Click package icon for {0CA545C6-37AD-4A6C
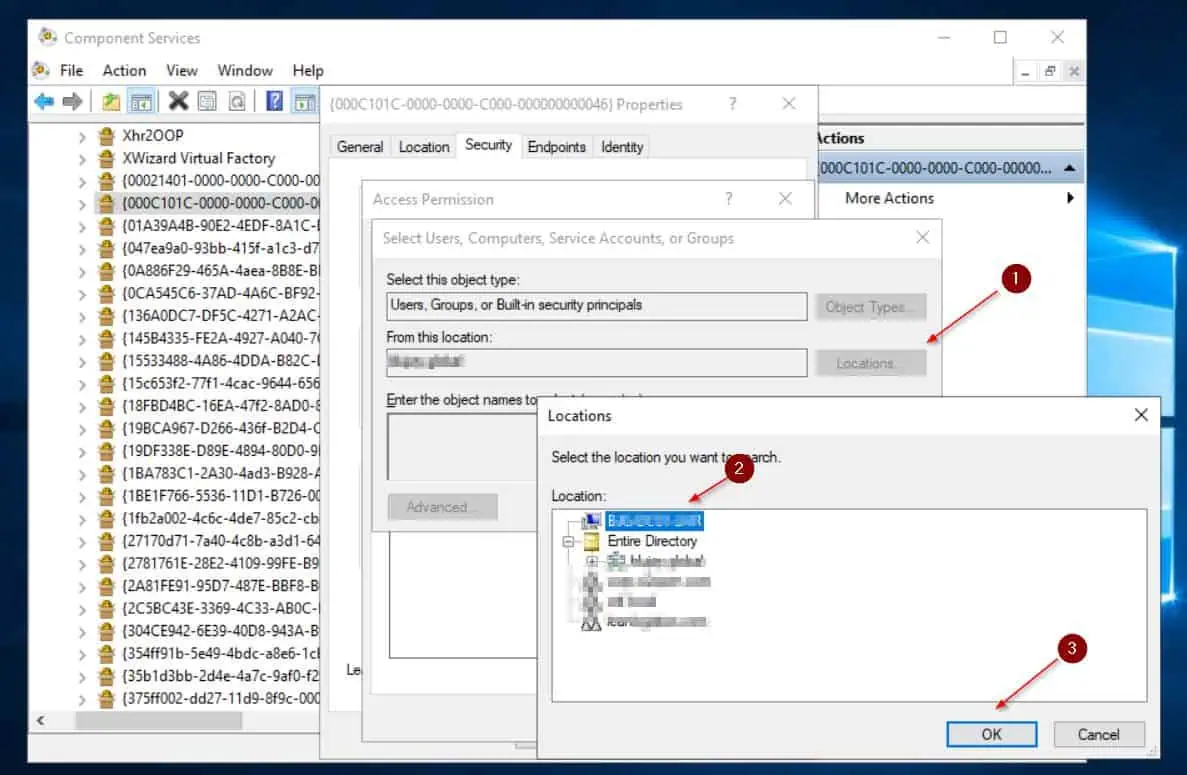The image size is (1187, 775). coord(107,293)
